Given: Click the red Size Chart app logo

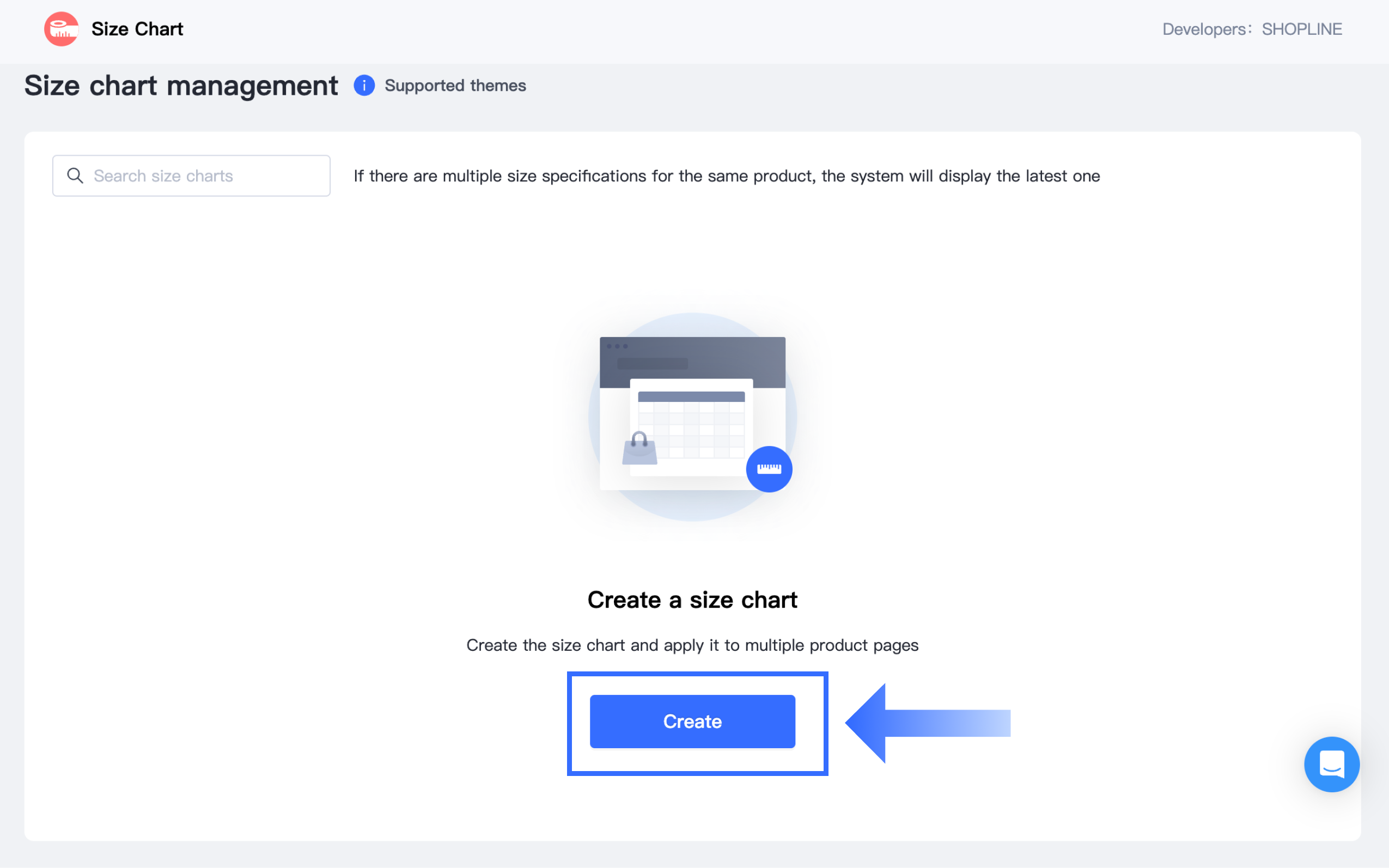Looking at the screenshot, I should (62, 29).
